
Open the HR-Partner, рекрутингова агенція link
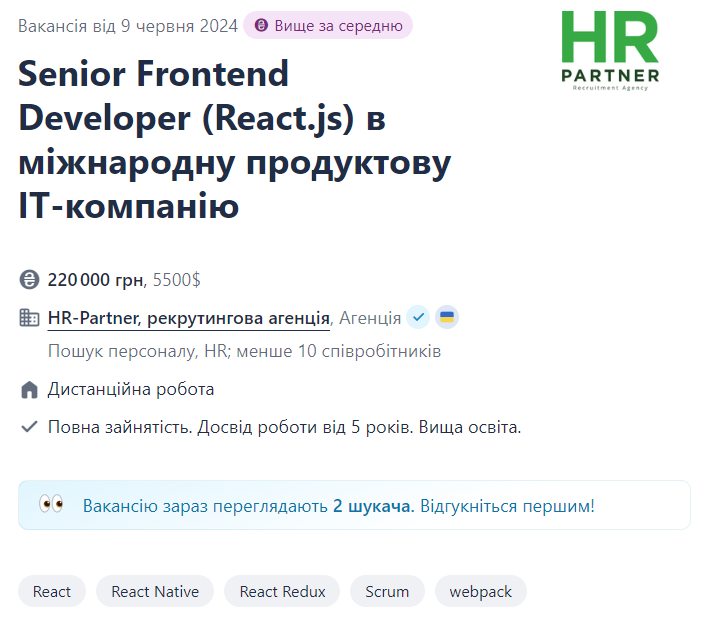[189, 318]
